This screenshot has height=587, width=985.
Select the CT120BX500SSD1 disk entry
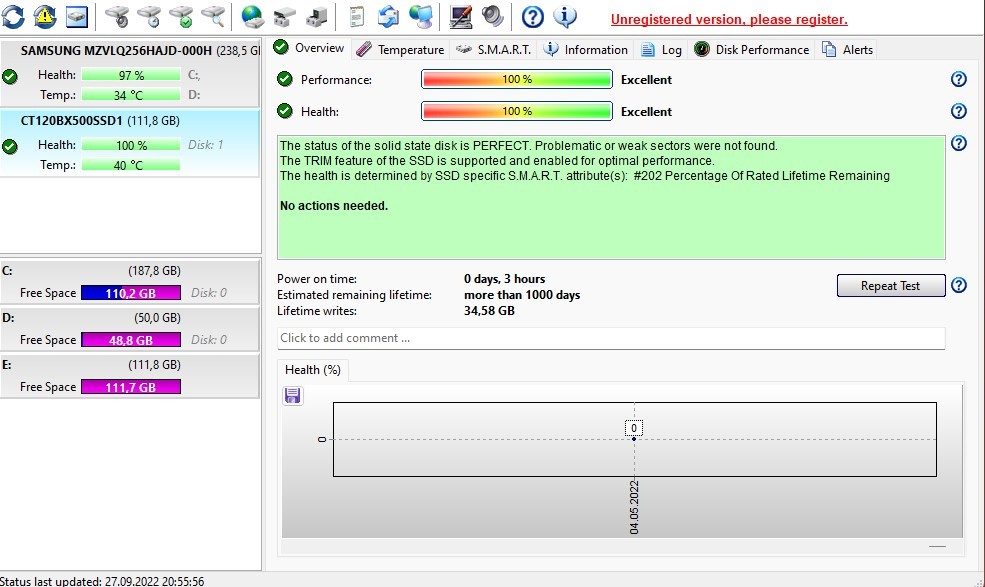coord(130,143)
